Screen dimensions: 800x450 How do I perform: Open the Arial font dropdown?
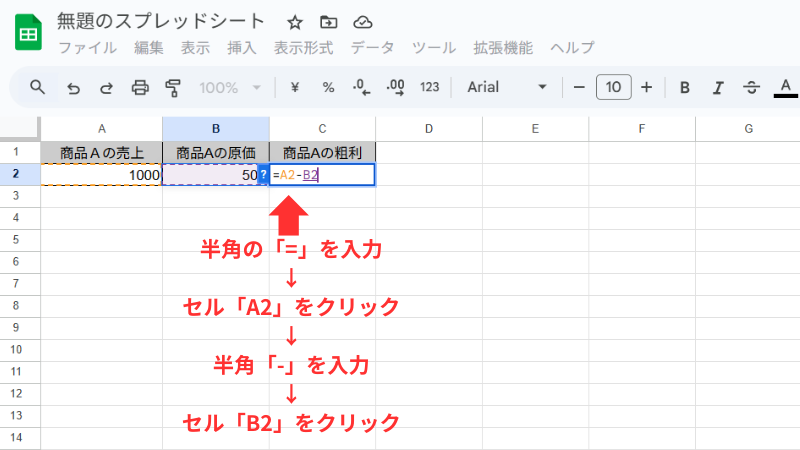[507, 87]
